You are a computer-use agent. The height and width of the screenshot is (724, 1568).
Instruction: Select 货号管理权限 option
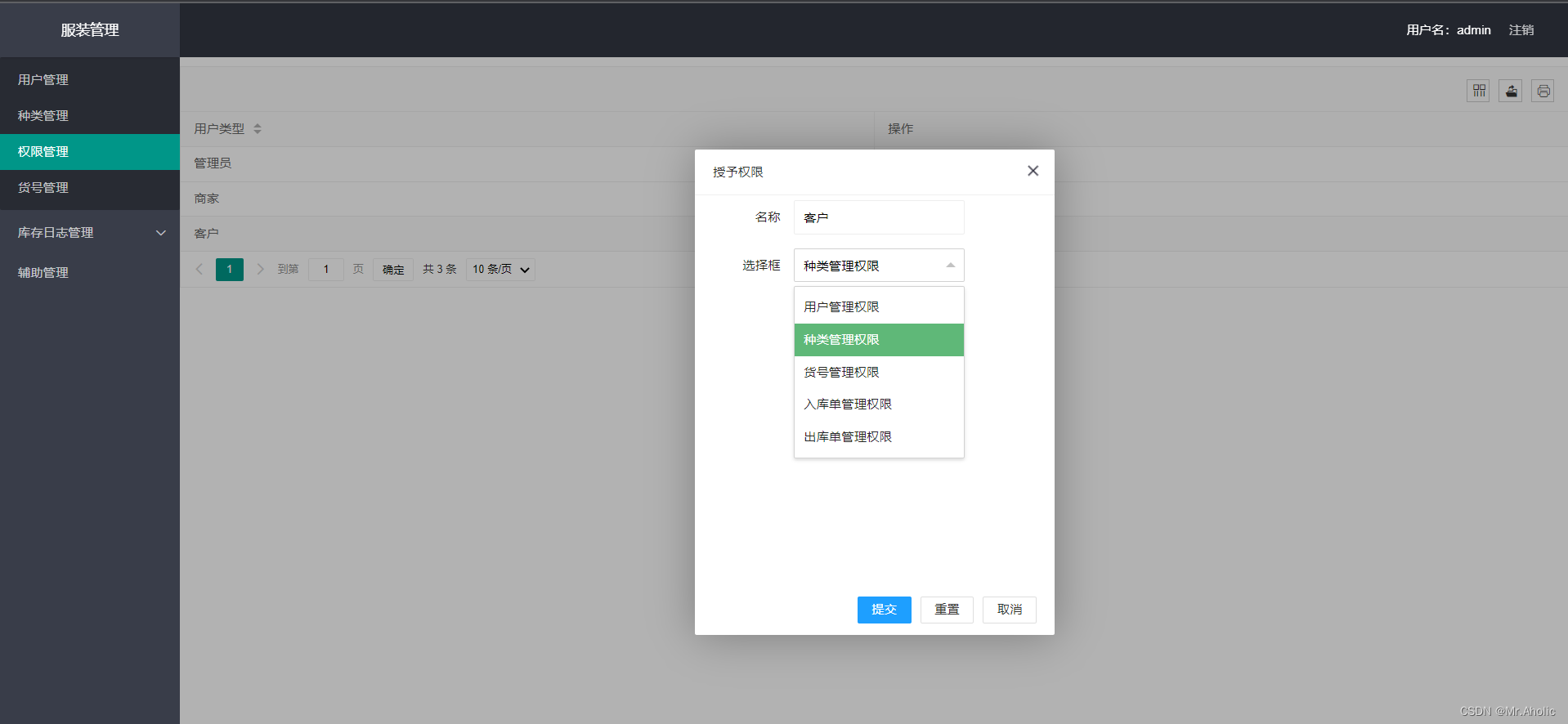[879, 372]
